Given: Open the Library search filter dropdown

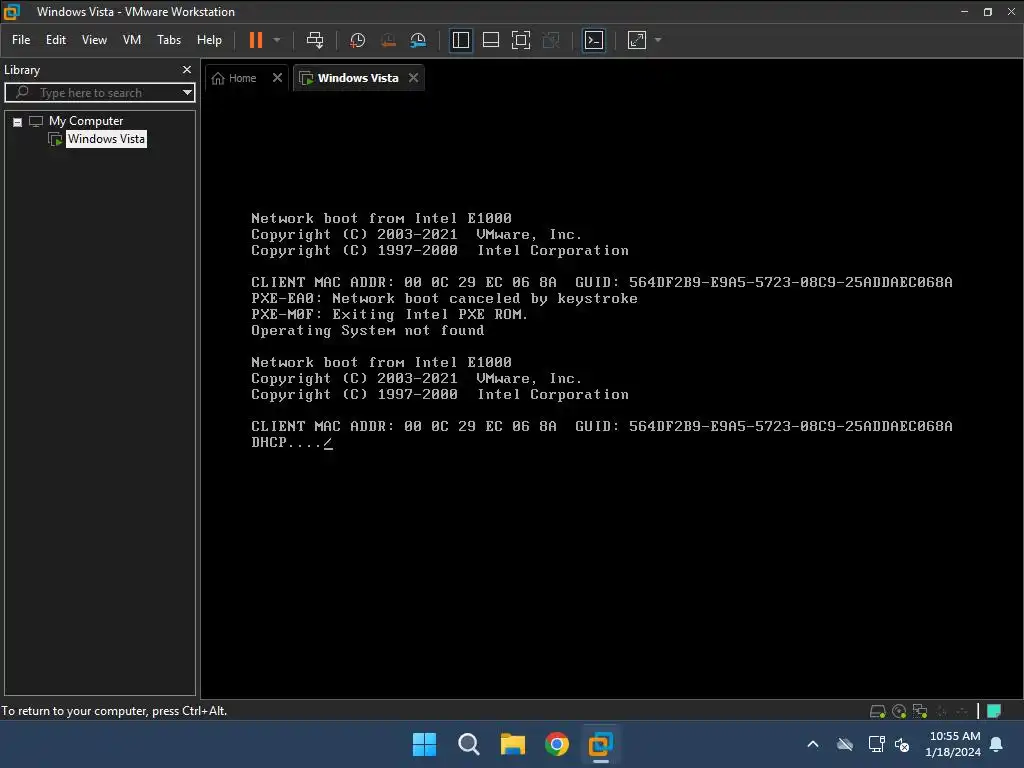Looking at the screenshot, I should (187, 93).
